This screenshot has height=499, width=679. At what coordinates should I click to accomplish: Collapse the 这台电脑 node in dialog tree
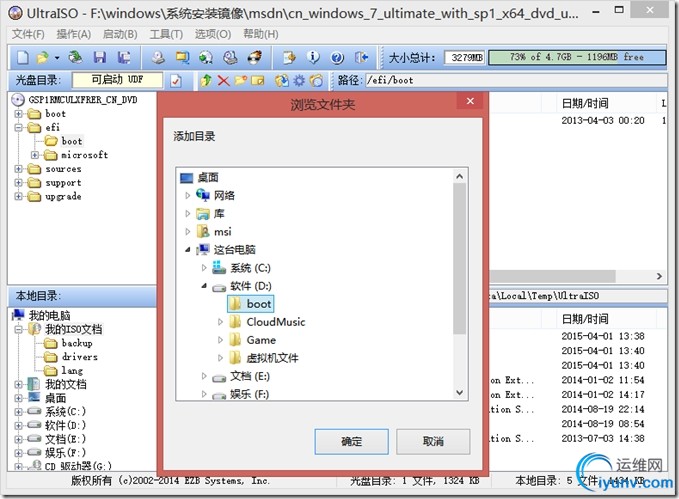(x=188, y=250)
